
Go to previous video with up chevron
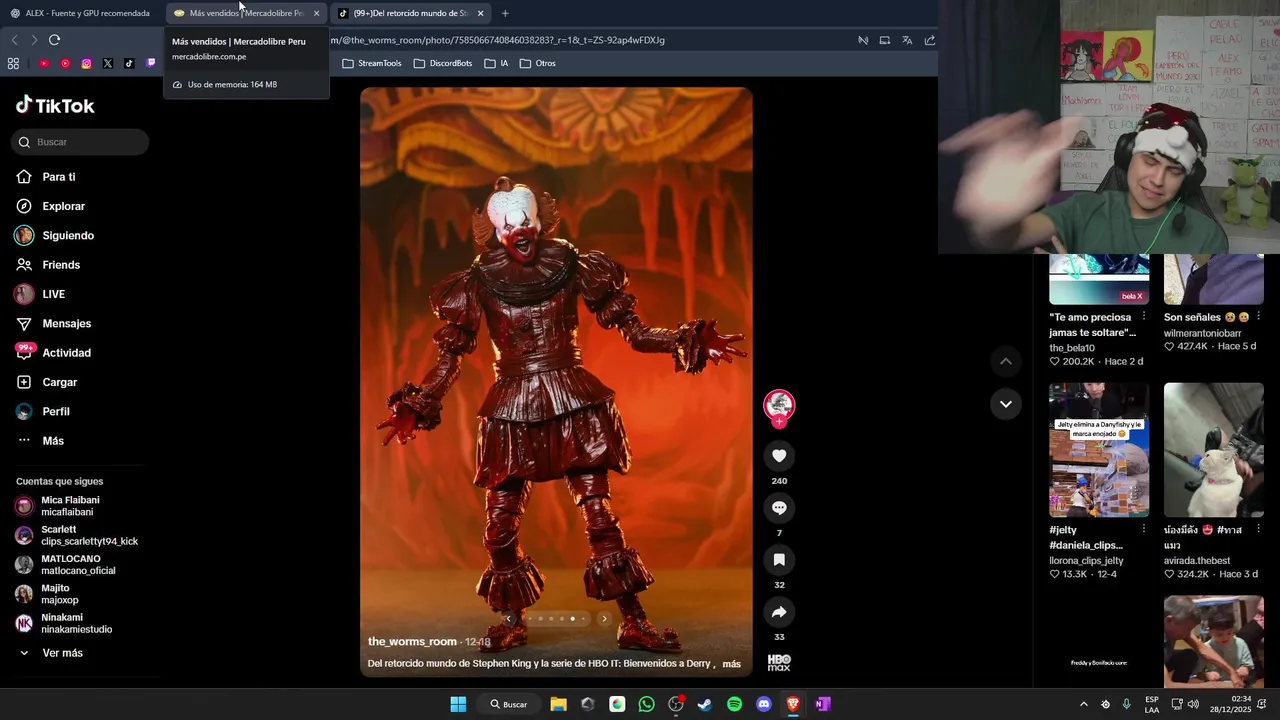point(1006,361)
